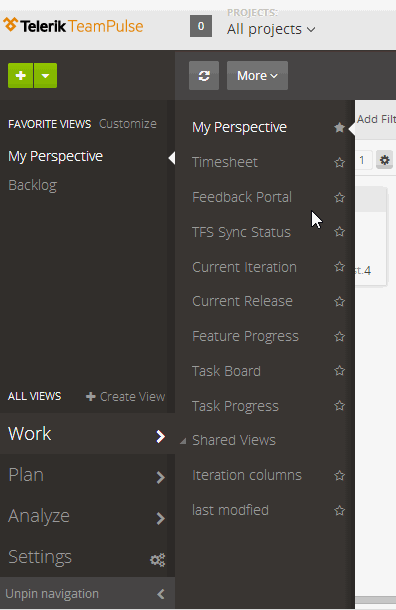Click the Telerik TeamPulse logo
This screenshot has height=610, width=396.
74,26
